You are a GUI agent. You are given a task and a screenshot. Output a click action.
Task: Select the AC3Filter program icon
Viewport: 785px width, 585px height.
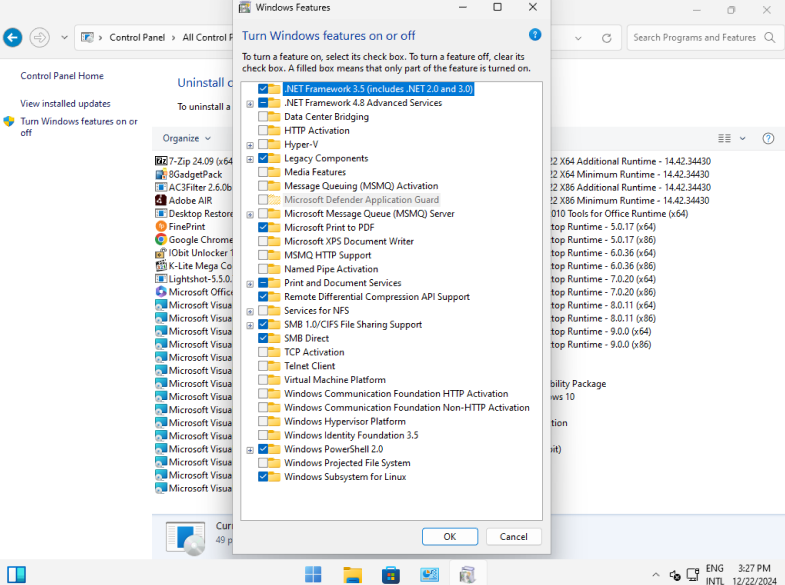(x=161, y=187)
